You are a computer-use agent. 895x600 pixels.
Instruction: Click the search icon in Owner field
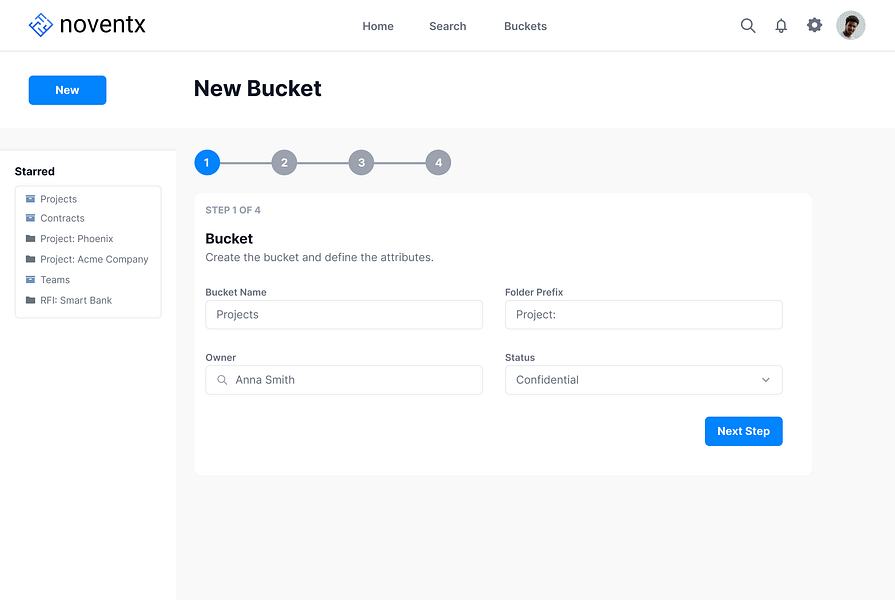tap(222, 380)
